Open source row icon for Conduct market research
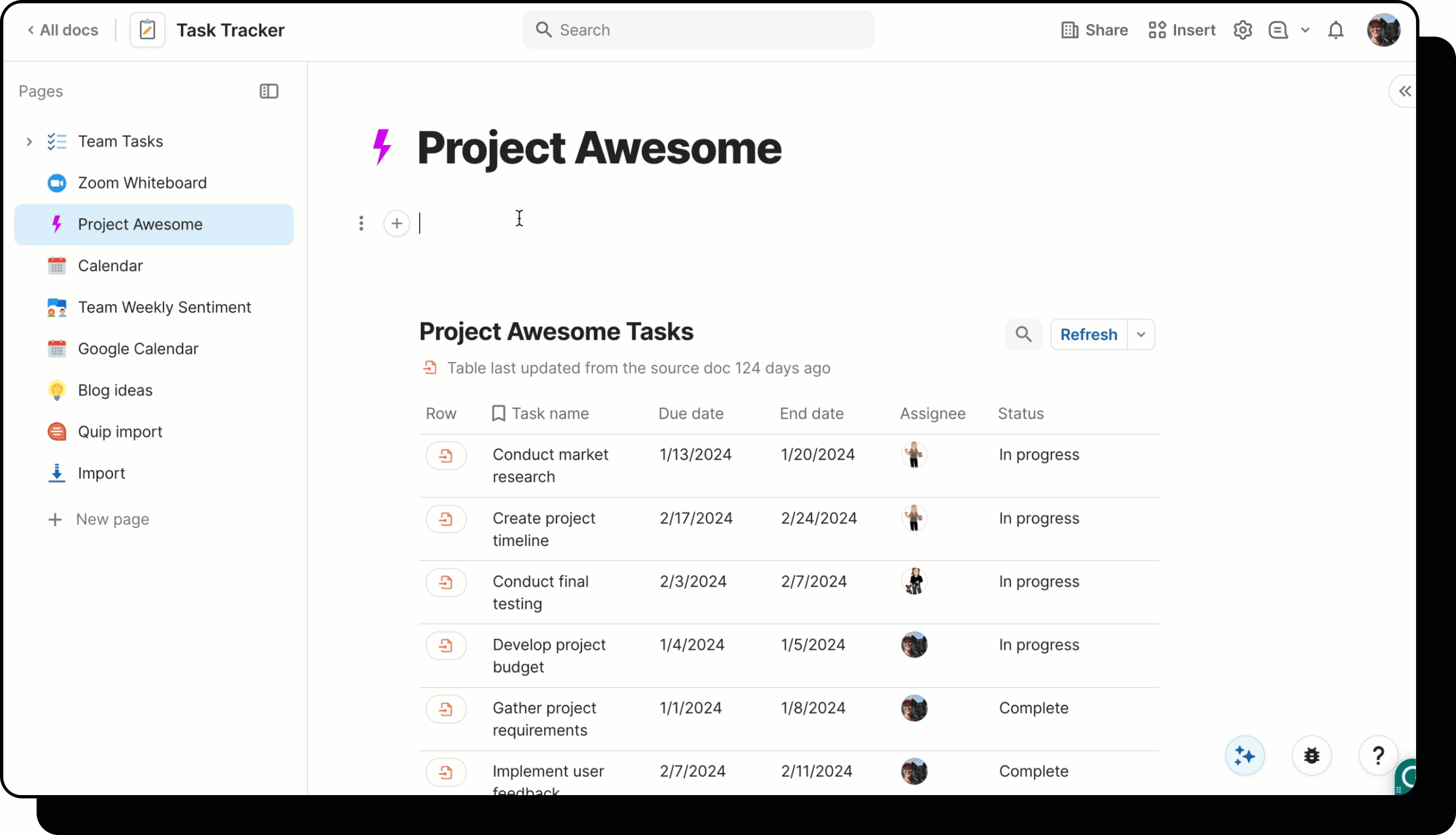The height and width of the screenshot is (835, 1456). click(x=446, y=456)
